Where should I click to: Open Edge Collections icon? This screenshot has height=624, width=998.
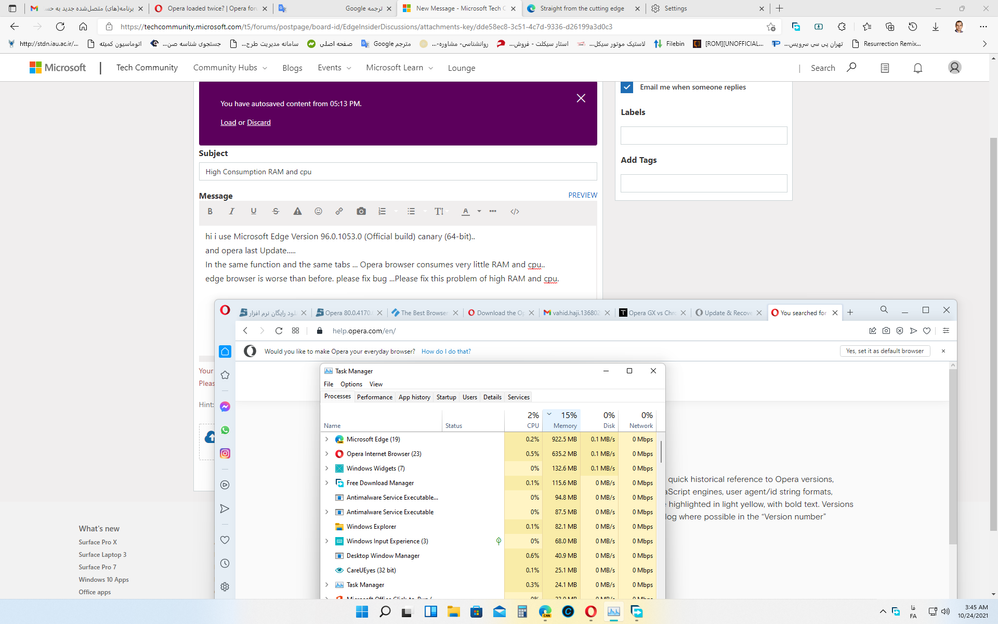[890, 27]
